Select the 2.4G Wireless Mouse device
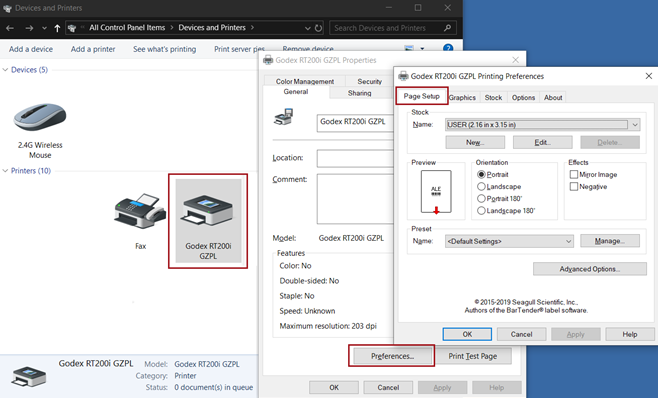 [x=40, y=118]
